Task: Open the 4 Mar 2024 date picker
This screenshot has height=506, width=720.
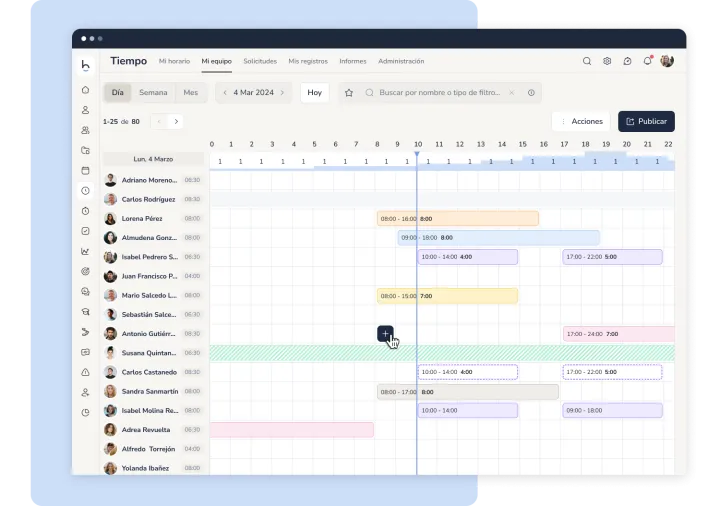Action: coord(253,93)
